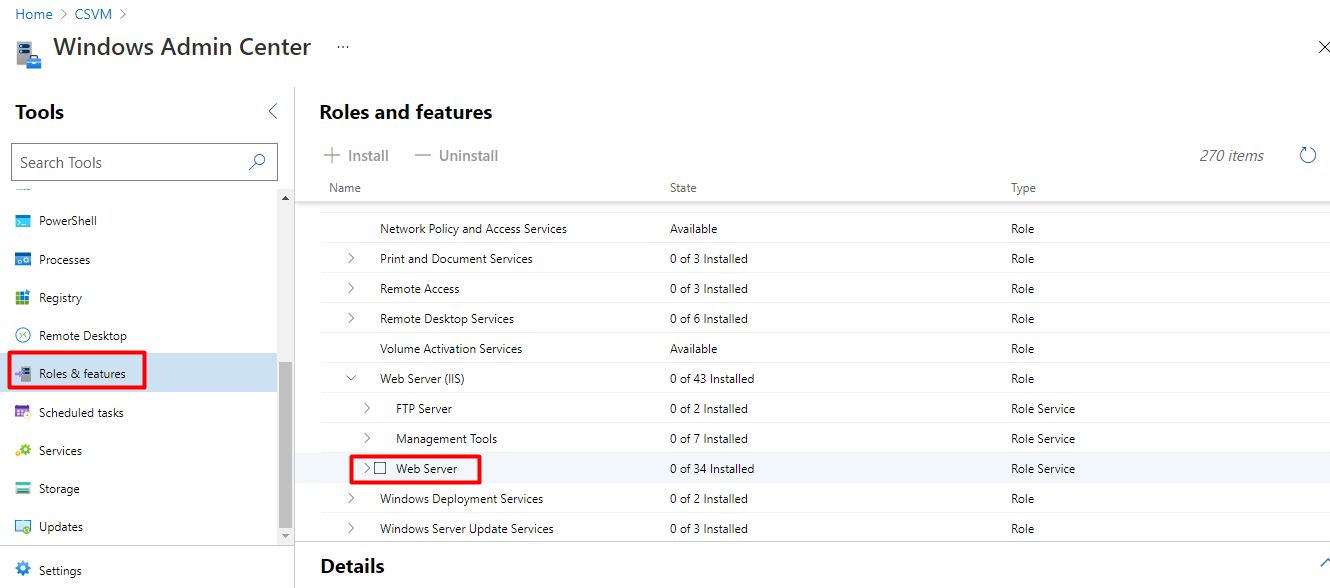Screen dimensions: 1330x588
Task: Click the Install button
Action: [x=356, y=155]
